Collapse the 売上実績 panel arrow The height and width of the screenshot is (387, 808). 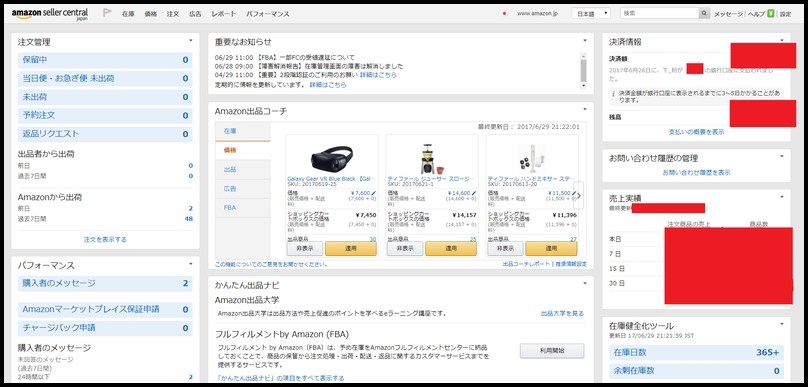782,196
